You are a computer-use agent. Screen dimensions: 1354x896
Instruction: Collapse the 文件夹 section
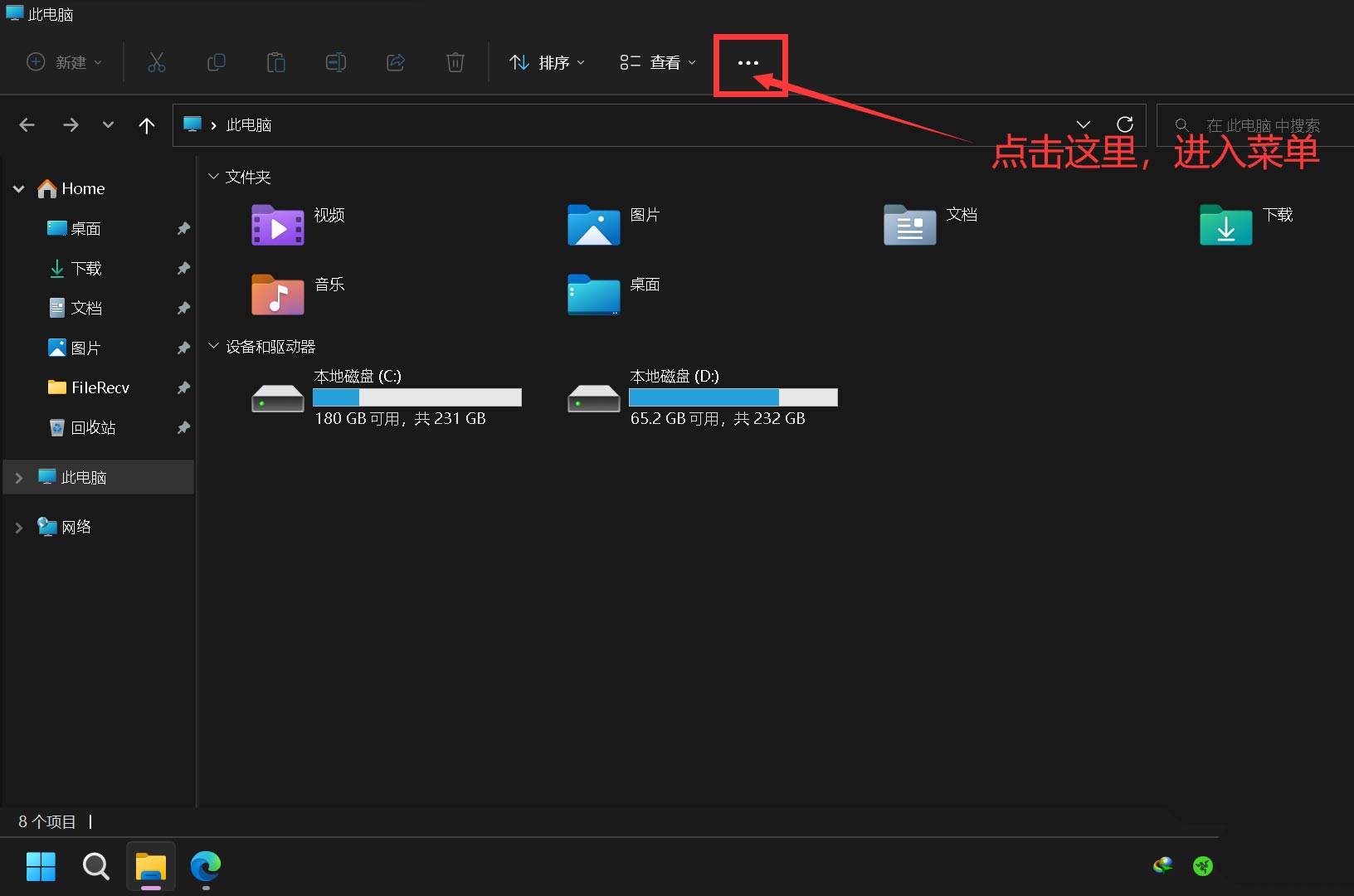pyautogui.click(x=214, y=177)
